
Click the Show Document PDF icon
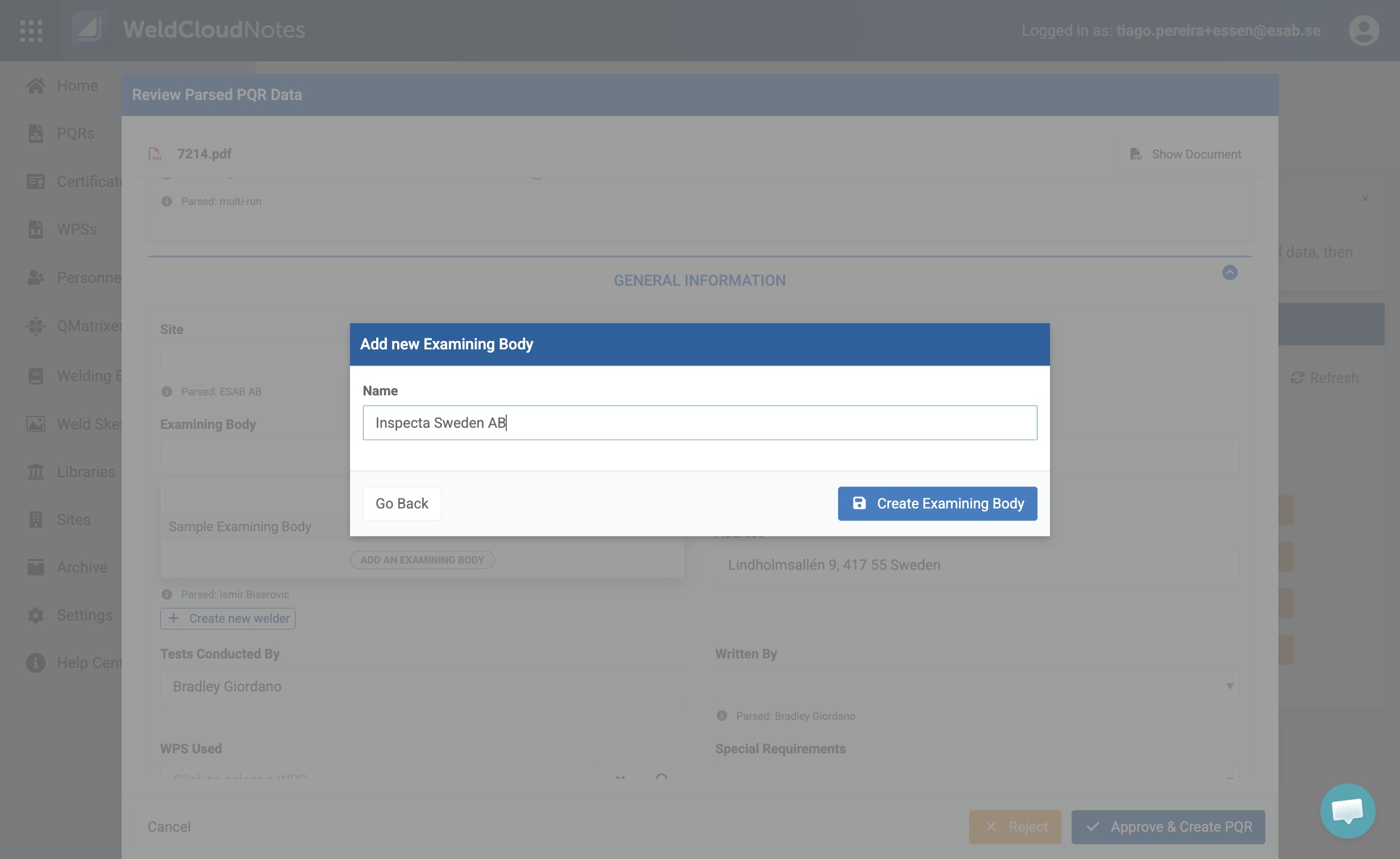(x=1136, y=155)
